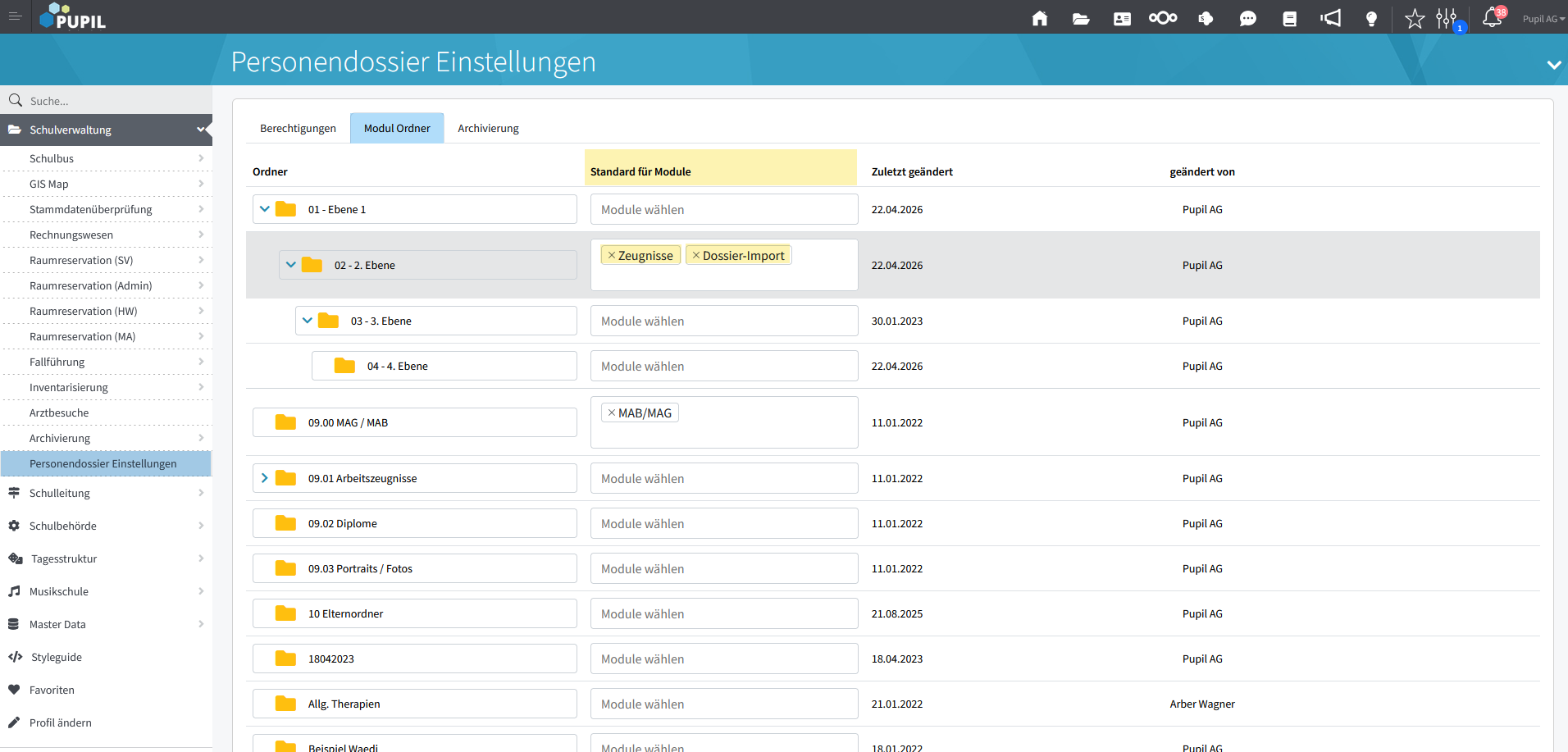Click the star favorites icon
Viewport: 1568px width, 752px height.
click(1414, 18)
